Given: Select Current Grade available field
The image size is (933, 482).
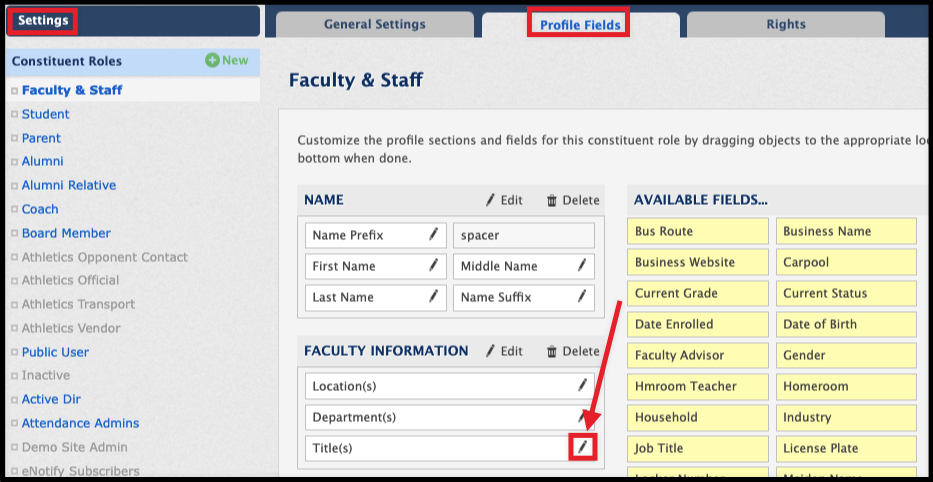Looking at the screenshot, I should pos(697,293).
